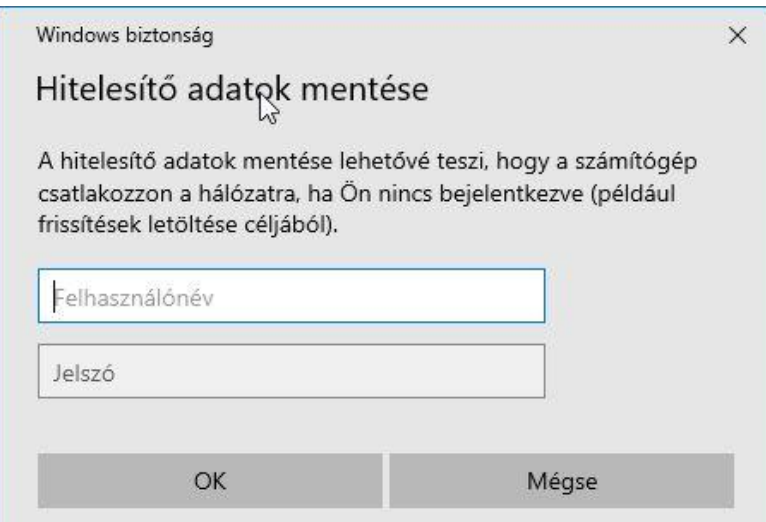Click the Windows biztonság title text
This screenshot has height=522, width=766.
click(125, 36)
